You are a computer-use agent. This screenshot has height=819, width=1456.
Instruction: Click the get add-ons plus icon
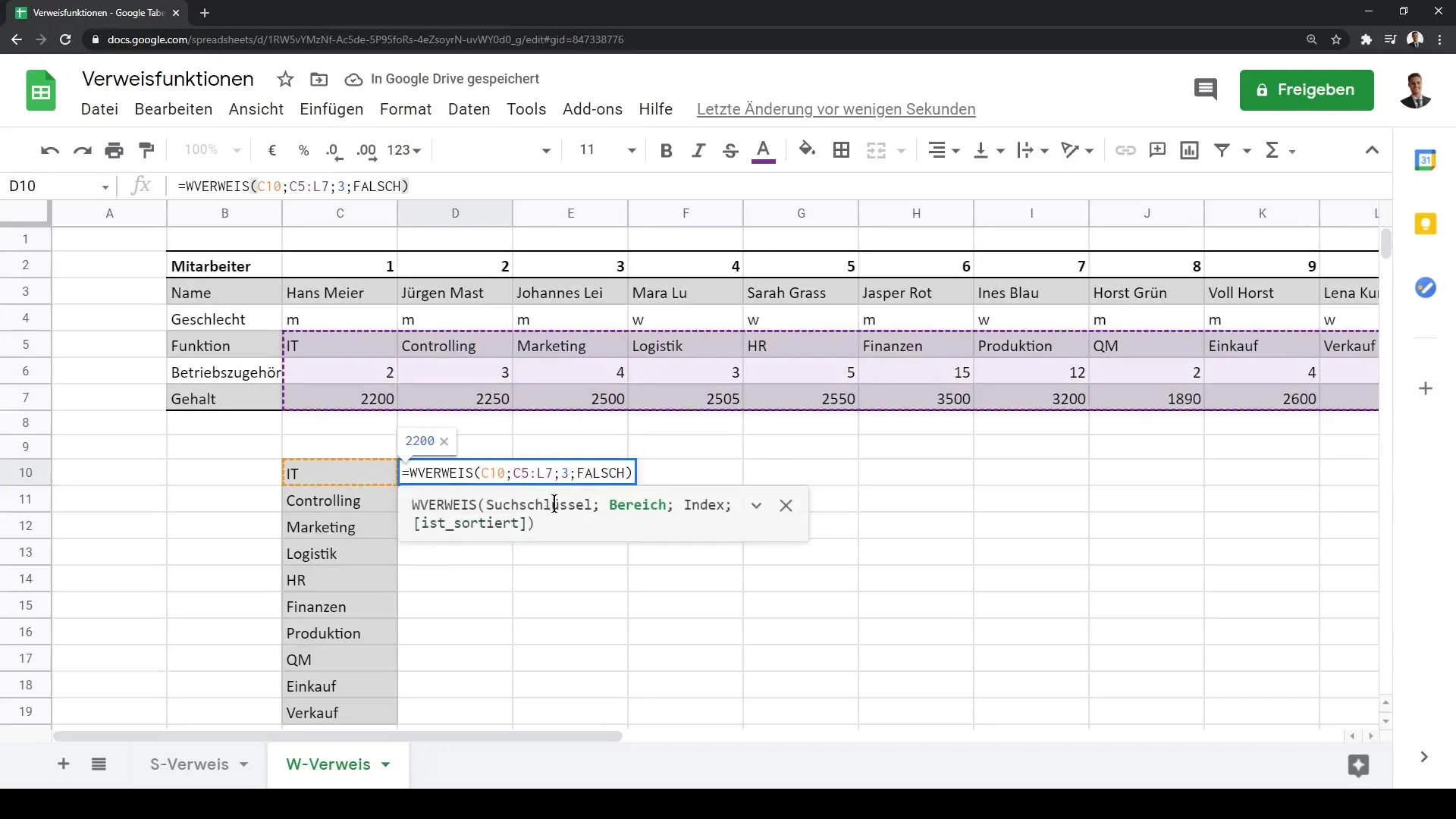click(1426, 389)
